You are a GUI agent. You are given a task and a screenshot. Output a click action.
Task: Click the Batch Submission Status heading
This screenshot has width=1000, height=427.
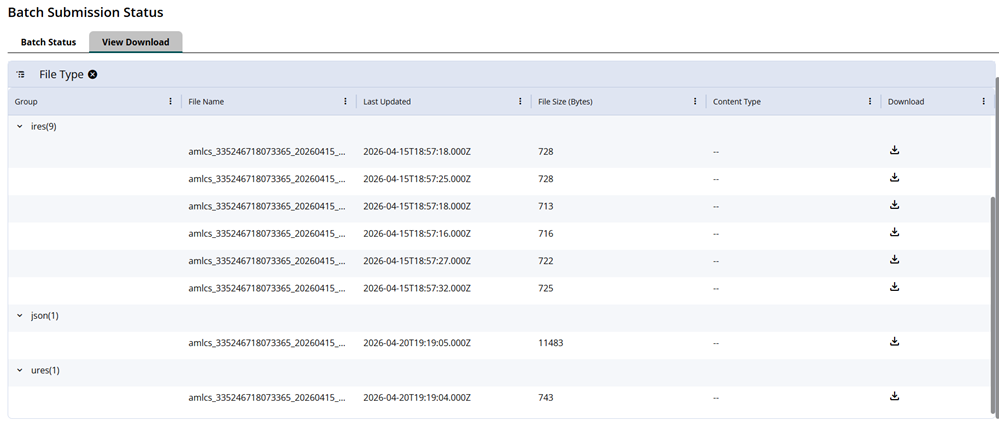(x=85, y=12)
